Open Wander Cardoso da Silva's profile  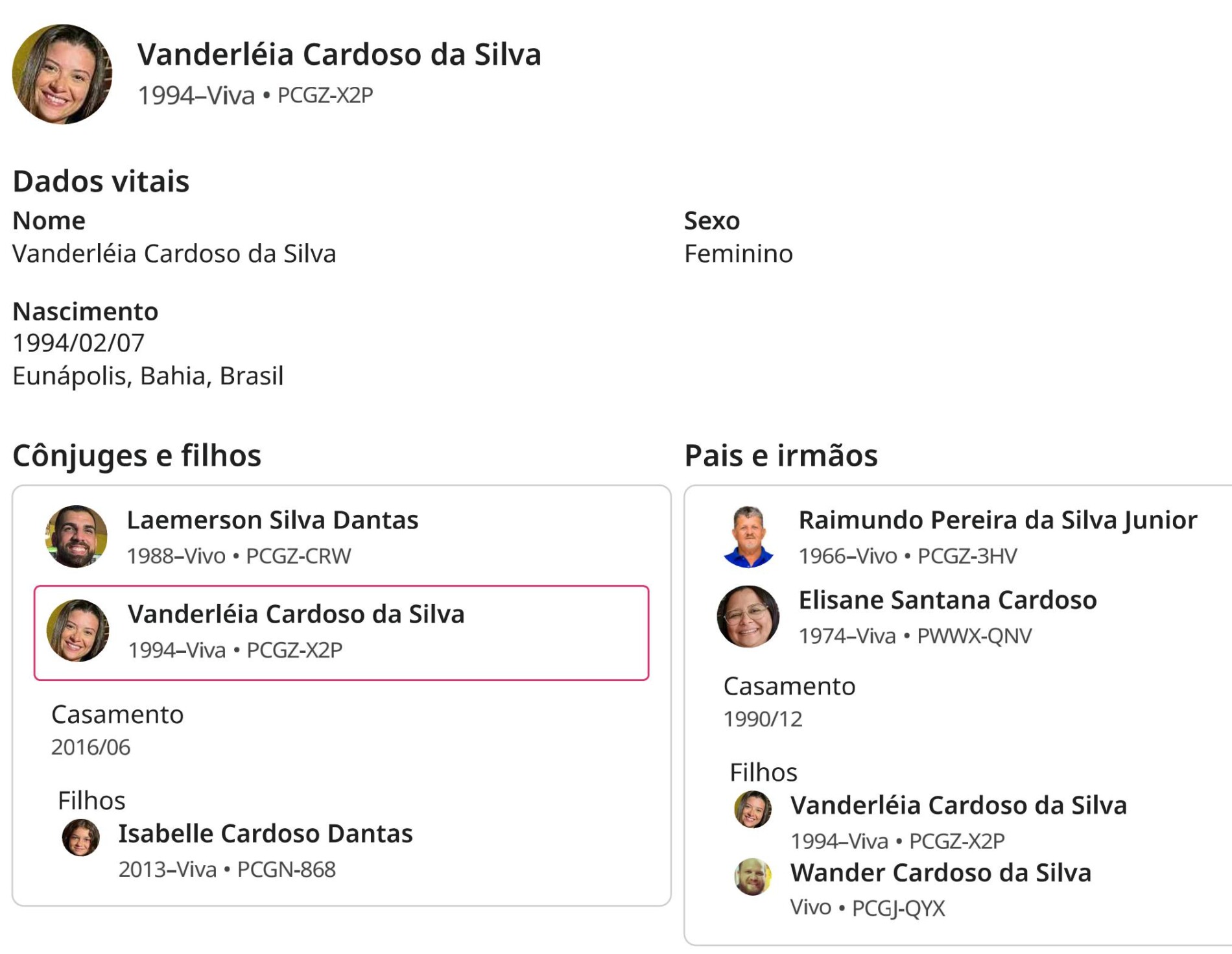940,873
